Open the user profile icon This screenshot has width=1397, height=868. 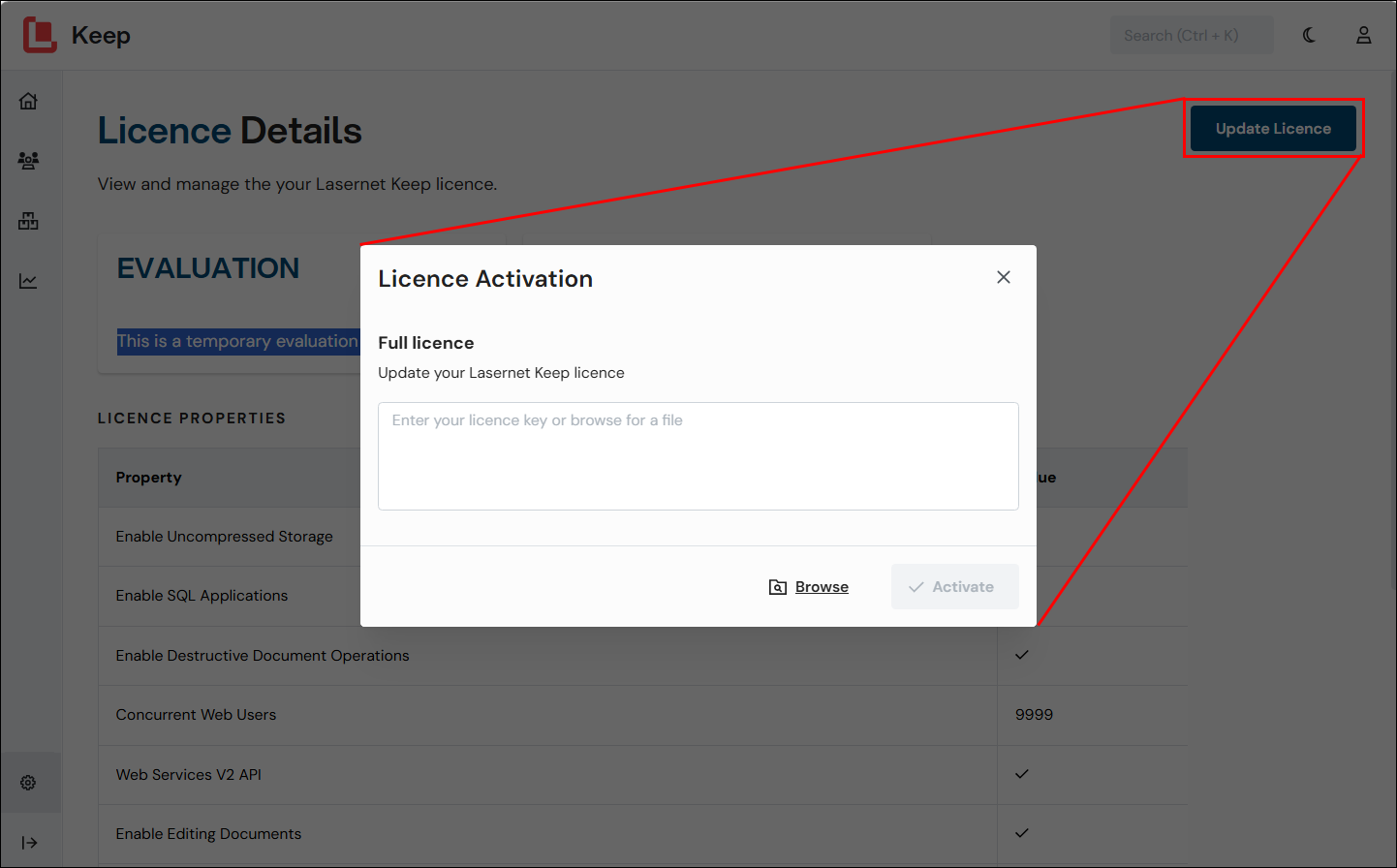1363,35
